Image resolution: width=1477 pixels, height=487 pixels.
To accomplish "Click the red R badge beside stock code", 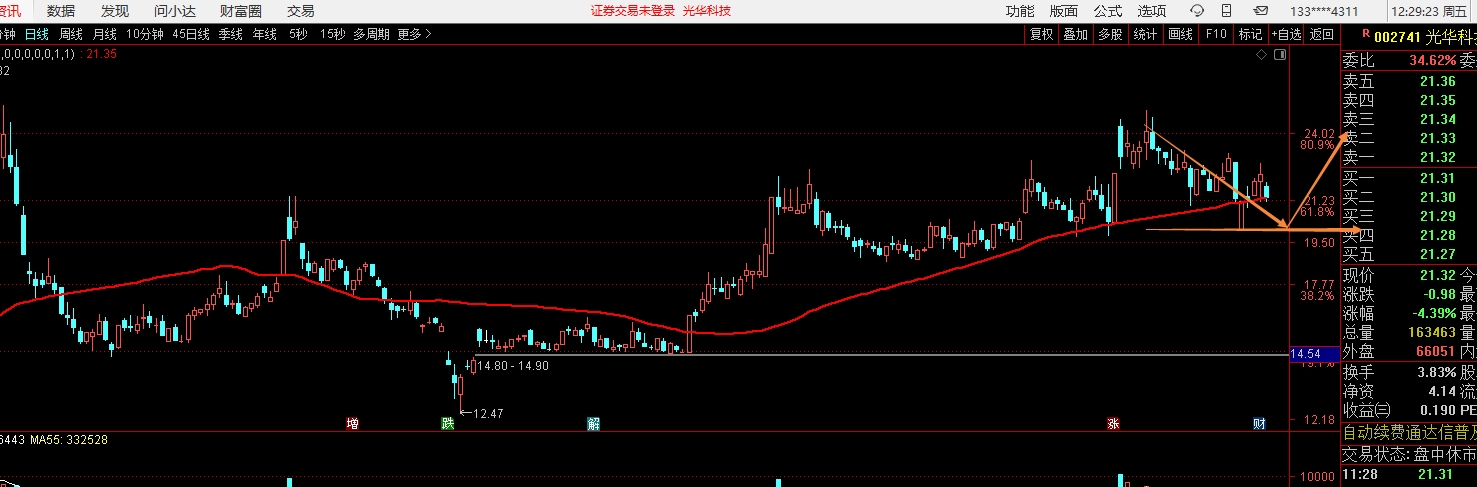I will (1366, 34).
